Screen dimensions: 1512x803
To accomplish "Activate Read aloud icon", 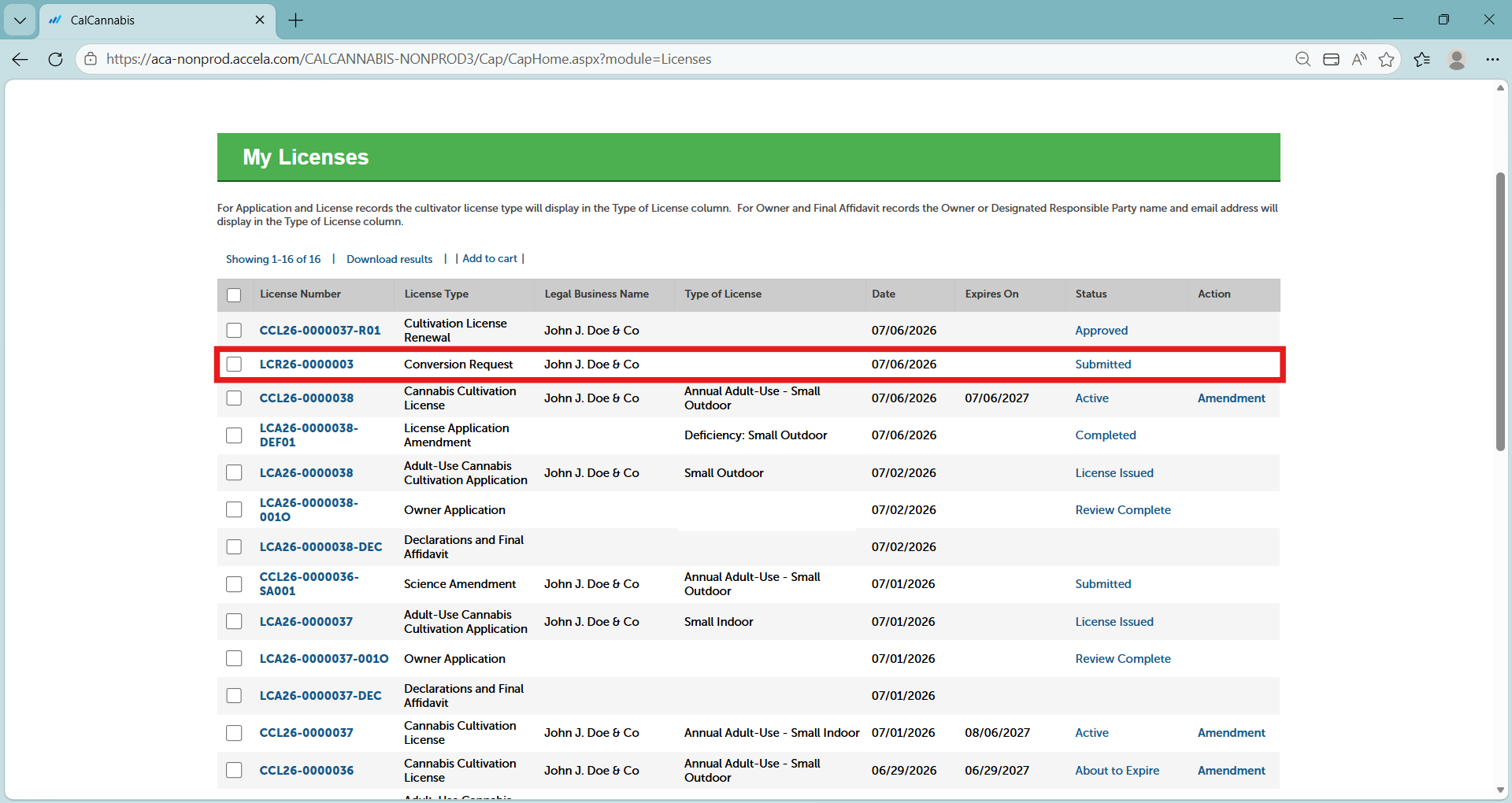I will coord(1359,59).
